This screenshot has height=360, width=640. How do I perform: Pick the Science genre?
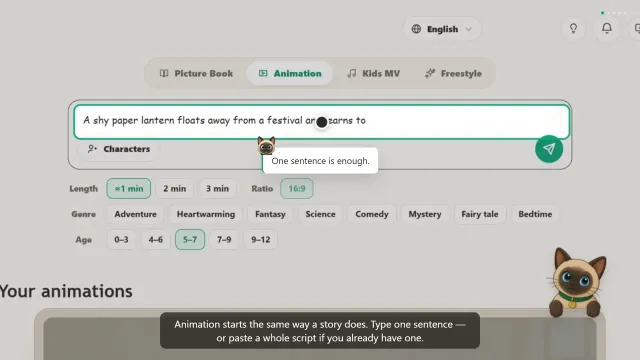(320, 214)
